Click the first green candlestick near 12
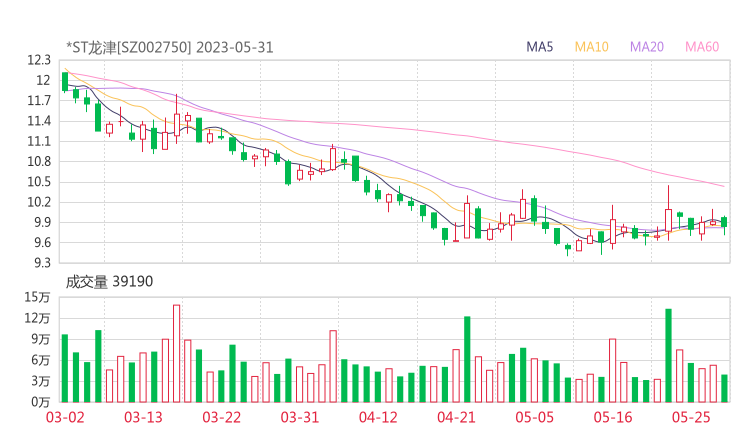The width and height of the screenshot is (740, 440). (65, 82)
